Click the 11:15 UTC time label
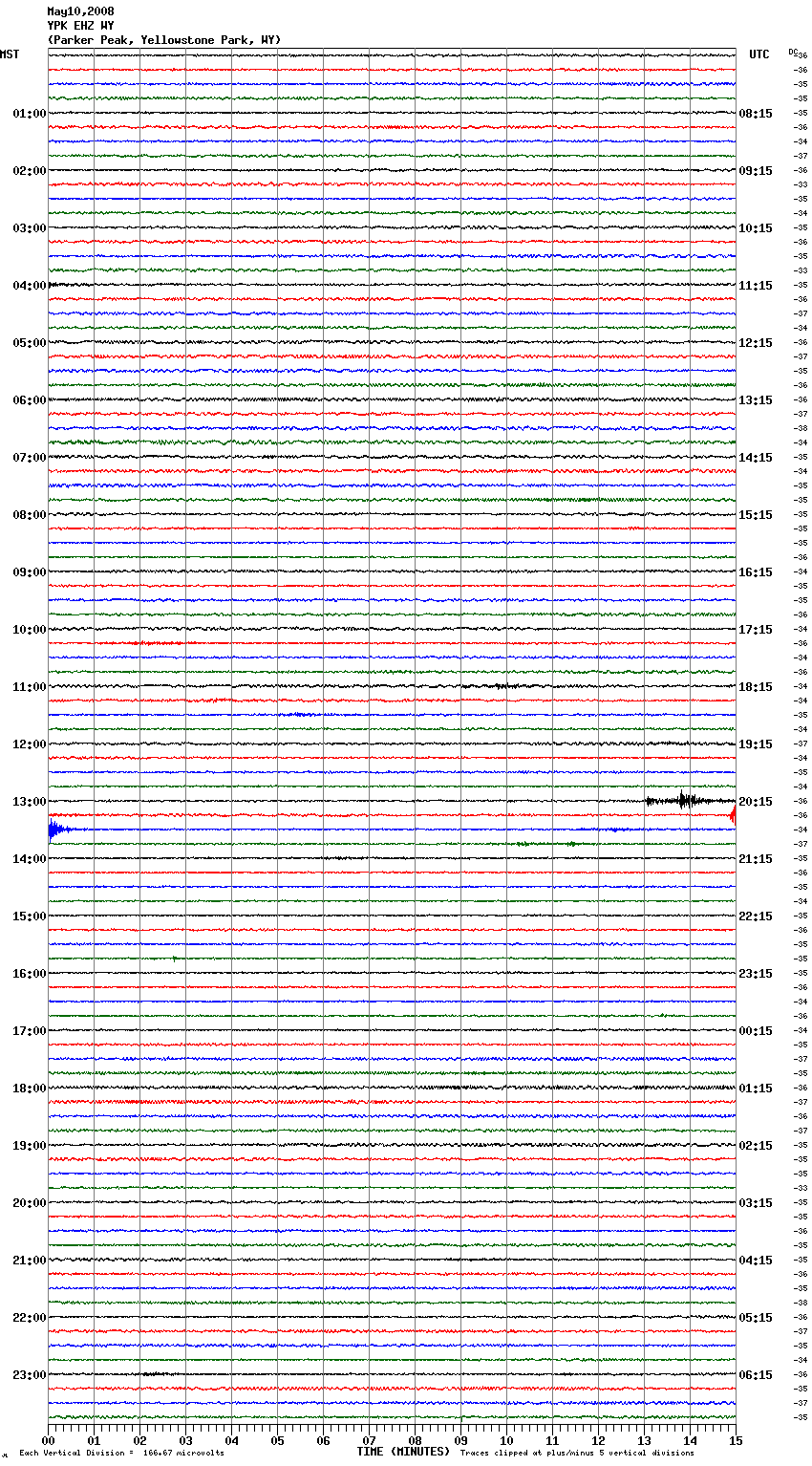The height and width of the screenshot is (1466, 812). pyautogui.click(x=756, y=286)
